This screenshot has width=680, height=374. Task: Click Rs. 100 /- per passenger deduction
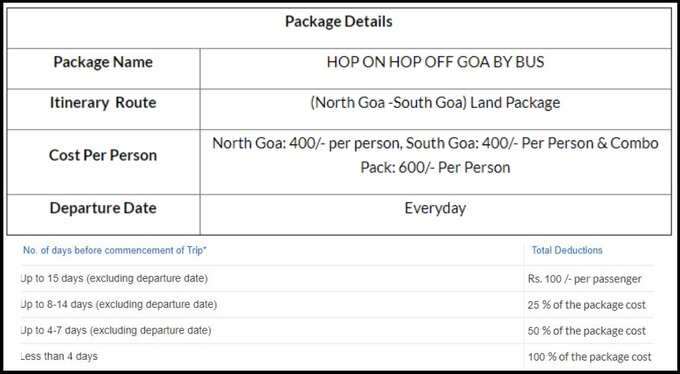click(x=585, y=279)
